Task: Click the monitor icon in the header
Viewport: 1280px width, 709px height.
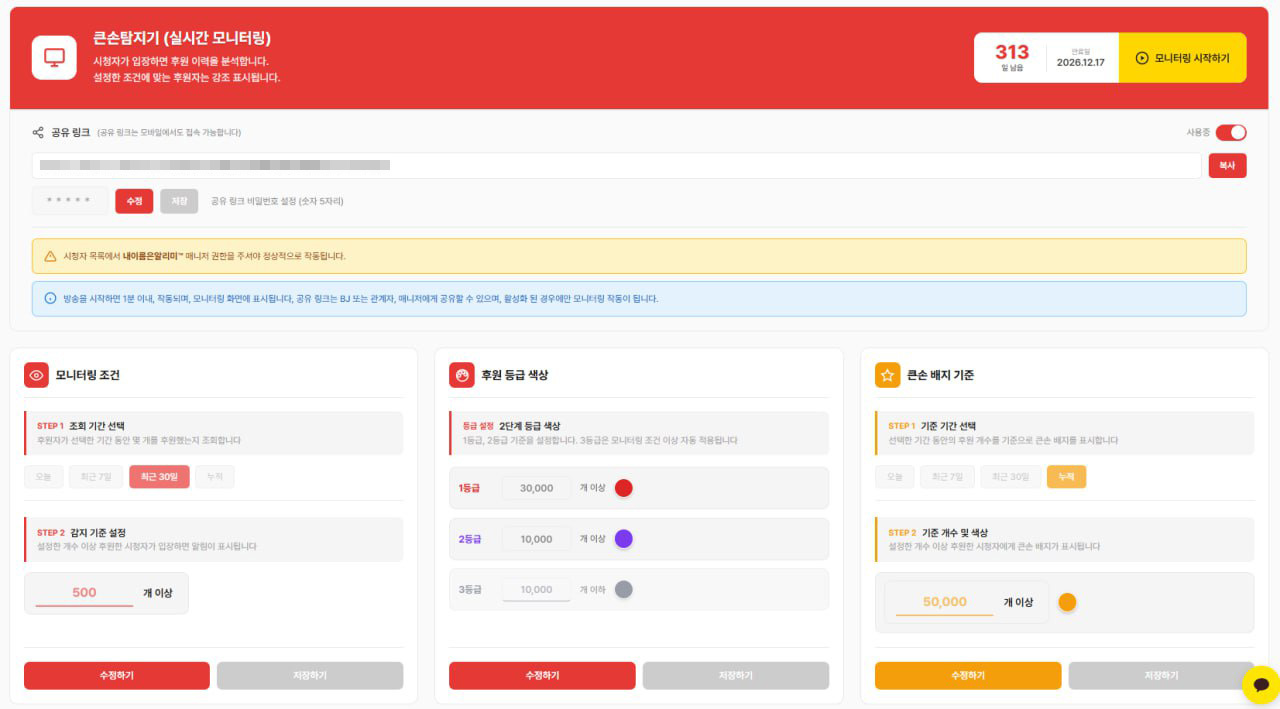Action: [54, 57]
